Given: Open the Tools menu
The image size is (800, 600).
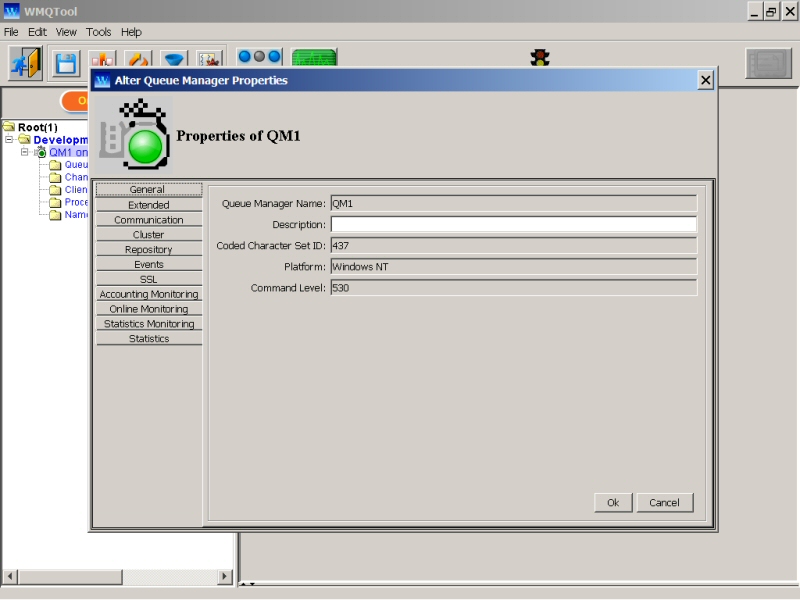Looking at the screenshot, I should point(98,32).
